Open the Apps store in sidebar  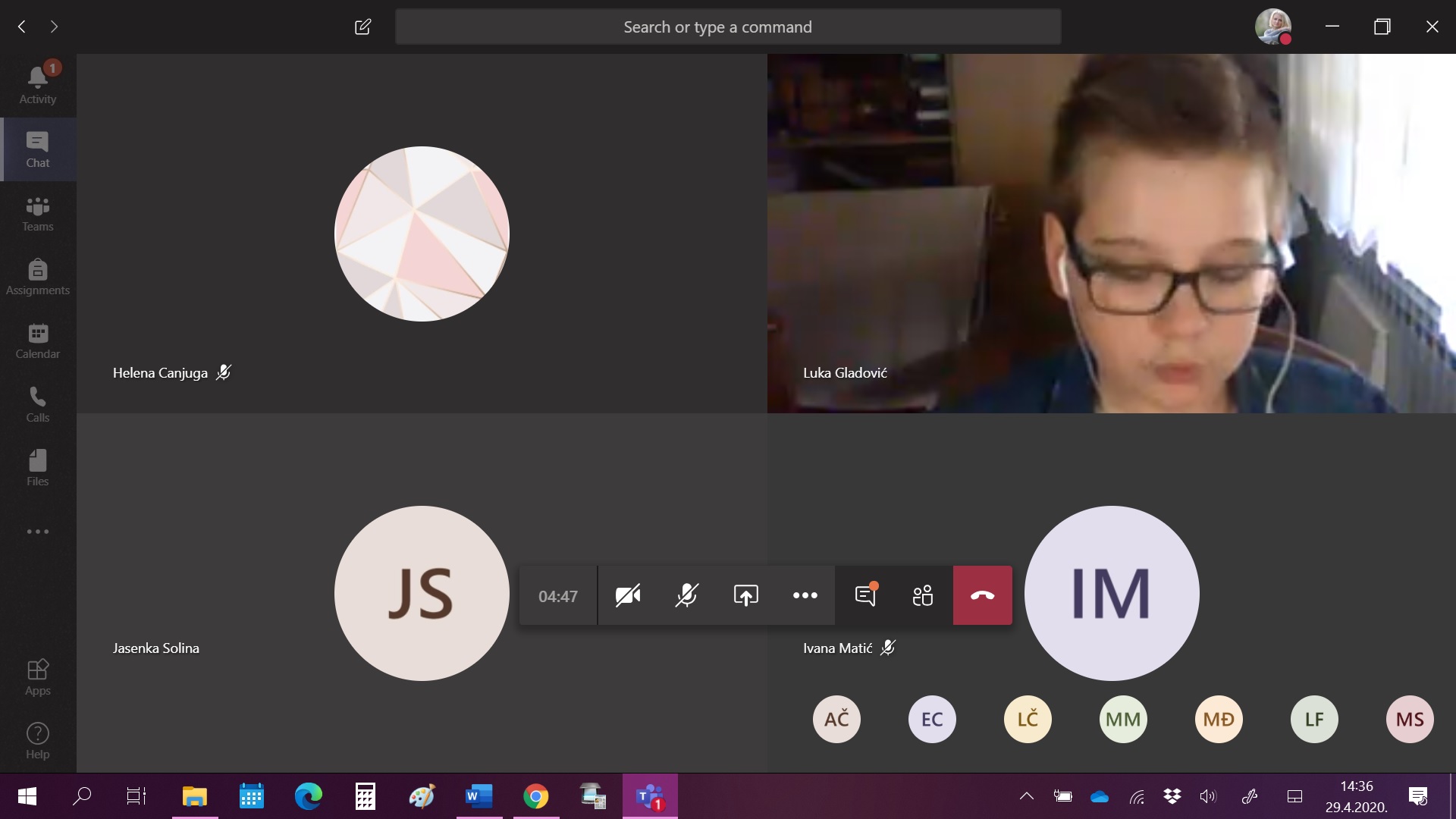(38, 677)
